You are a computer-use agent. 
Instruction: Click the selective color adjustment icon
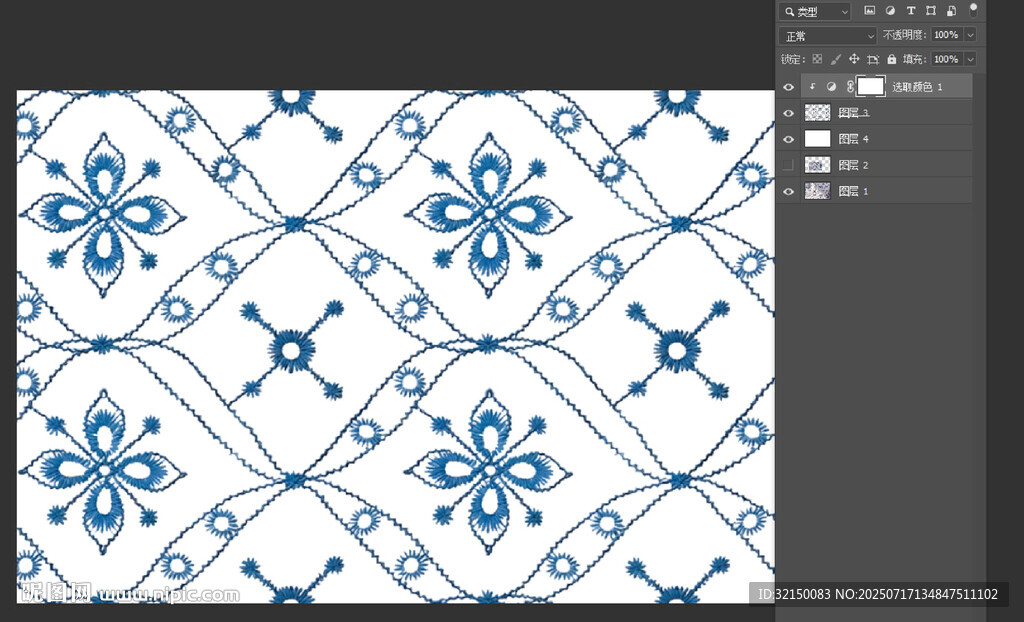831,86
